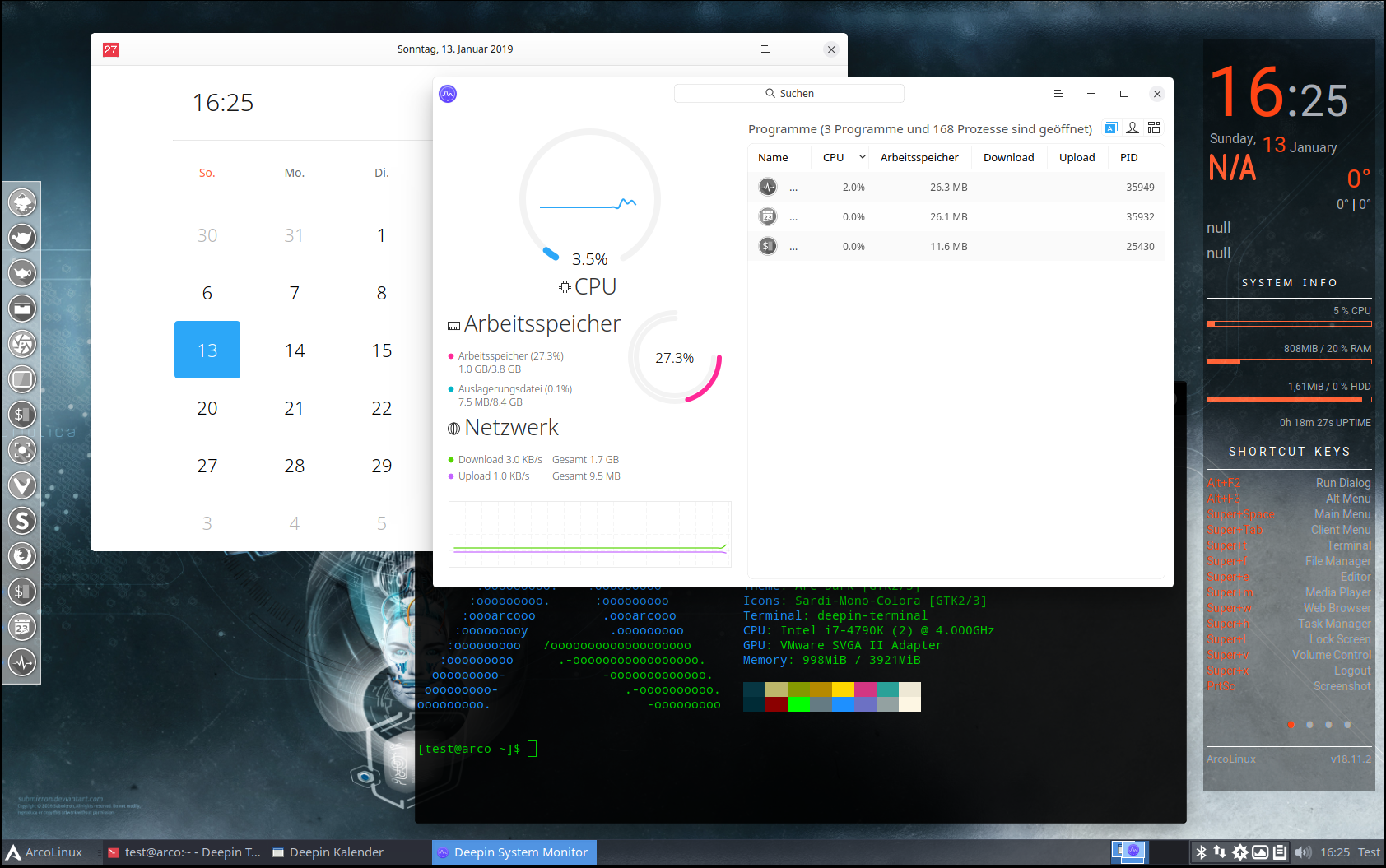Open Calendar window hamburger menu
The image size is (1386, 868).
[x=765, y=49]
